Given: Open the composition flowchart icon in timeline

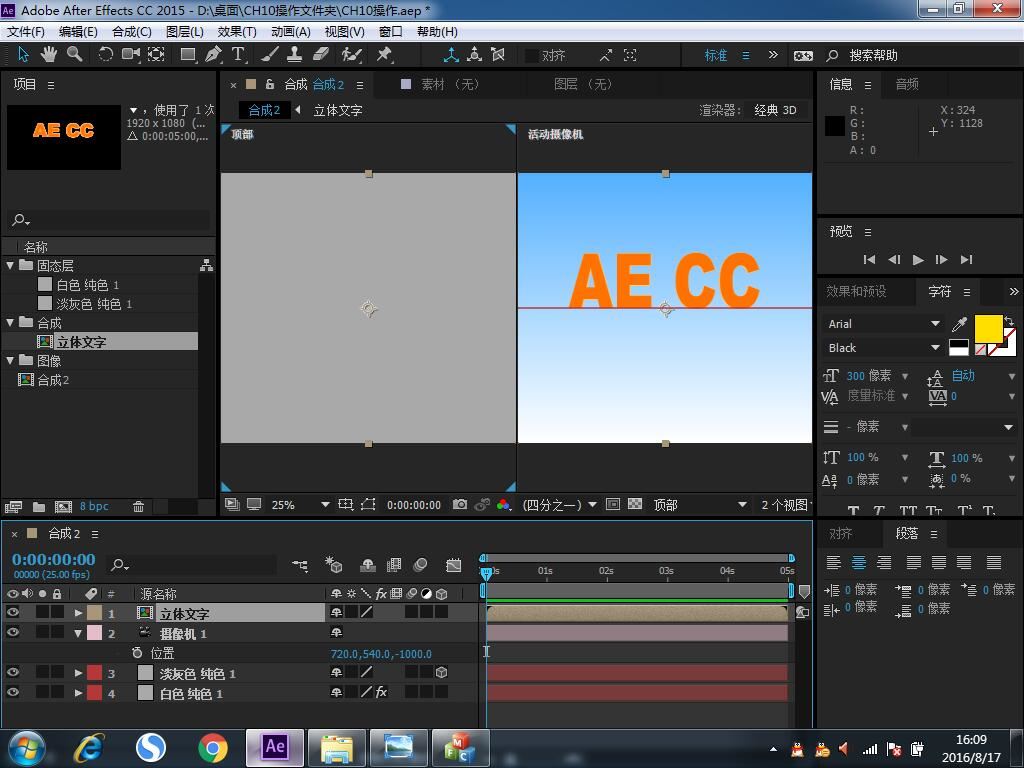Looking at the screenshot, I should click(300, 565).
